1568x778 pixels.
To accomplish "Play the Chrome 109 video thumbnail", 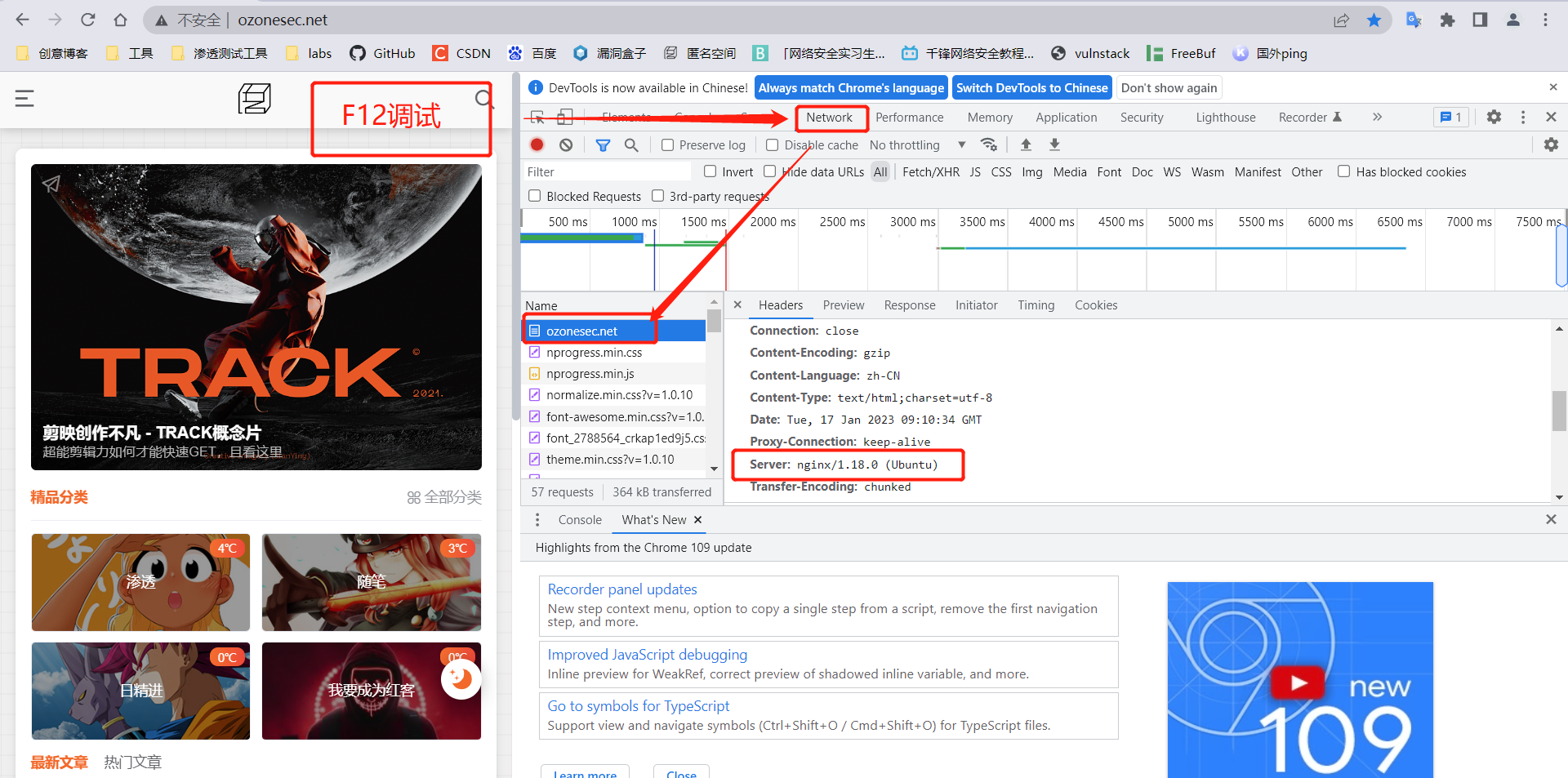I will point(1298,682).
